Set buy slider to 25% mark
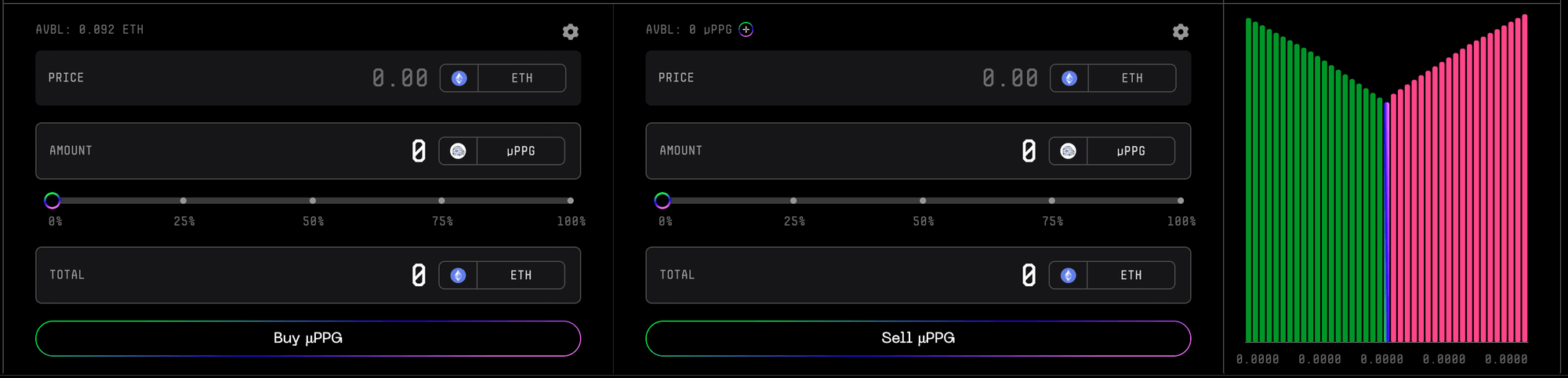The image size is (1568, 378). click(183, 201)
